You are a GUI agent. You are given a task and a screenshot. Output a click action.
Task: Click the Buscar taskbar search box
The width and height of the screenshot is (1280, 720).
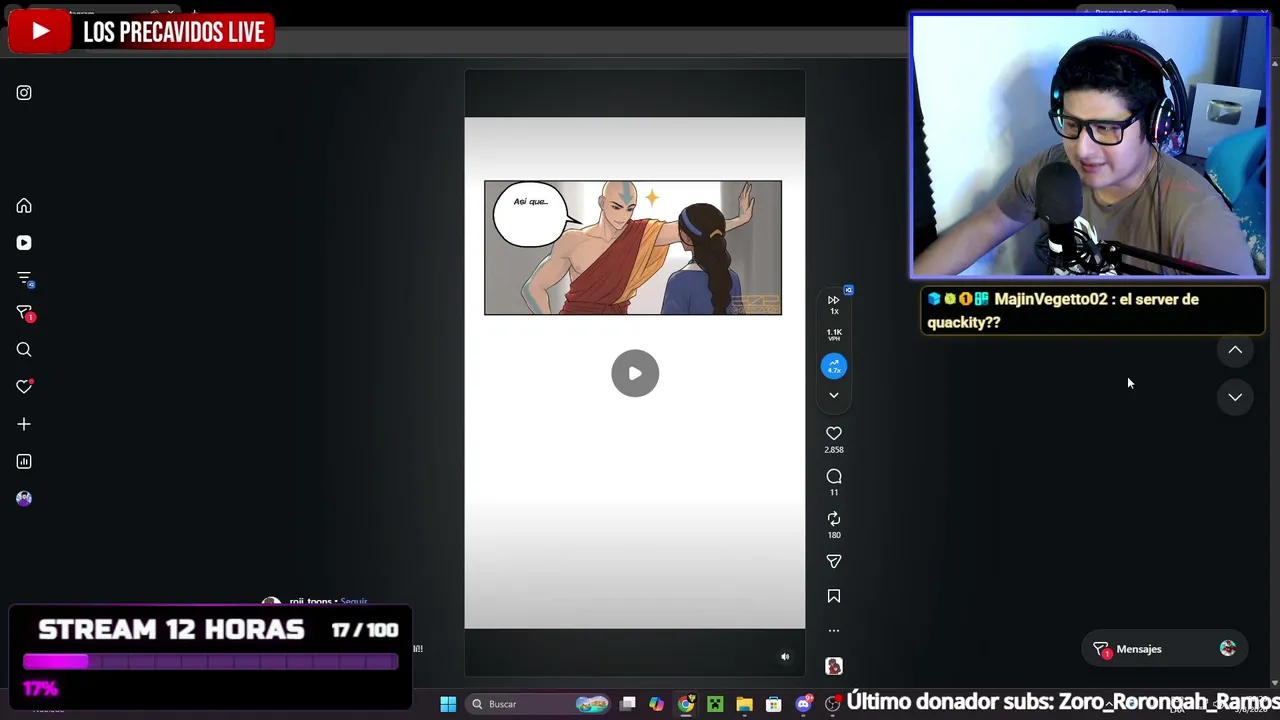tap(540, 704)
